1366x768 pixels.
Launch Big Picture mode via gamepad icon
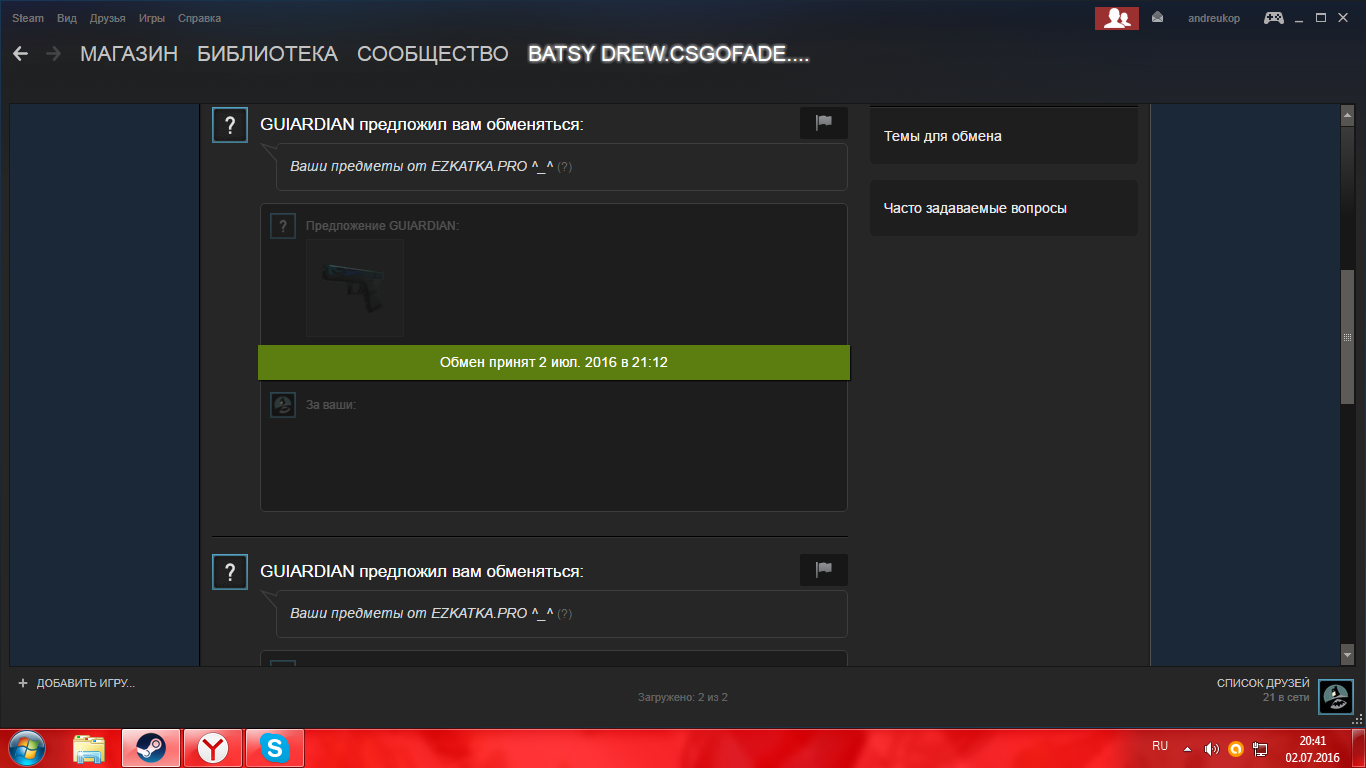coord(1274,18)
